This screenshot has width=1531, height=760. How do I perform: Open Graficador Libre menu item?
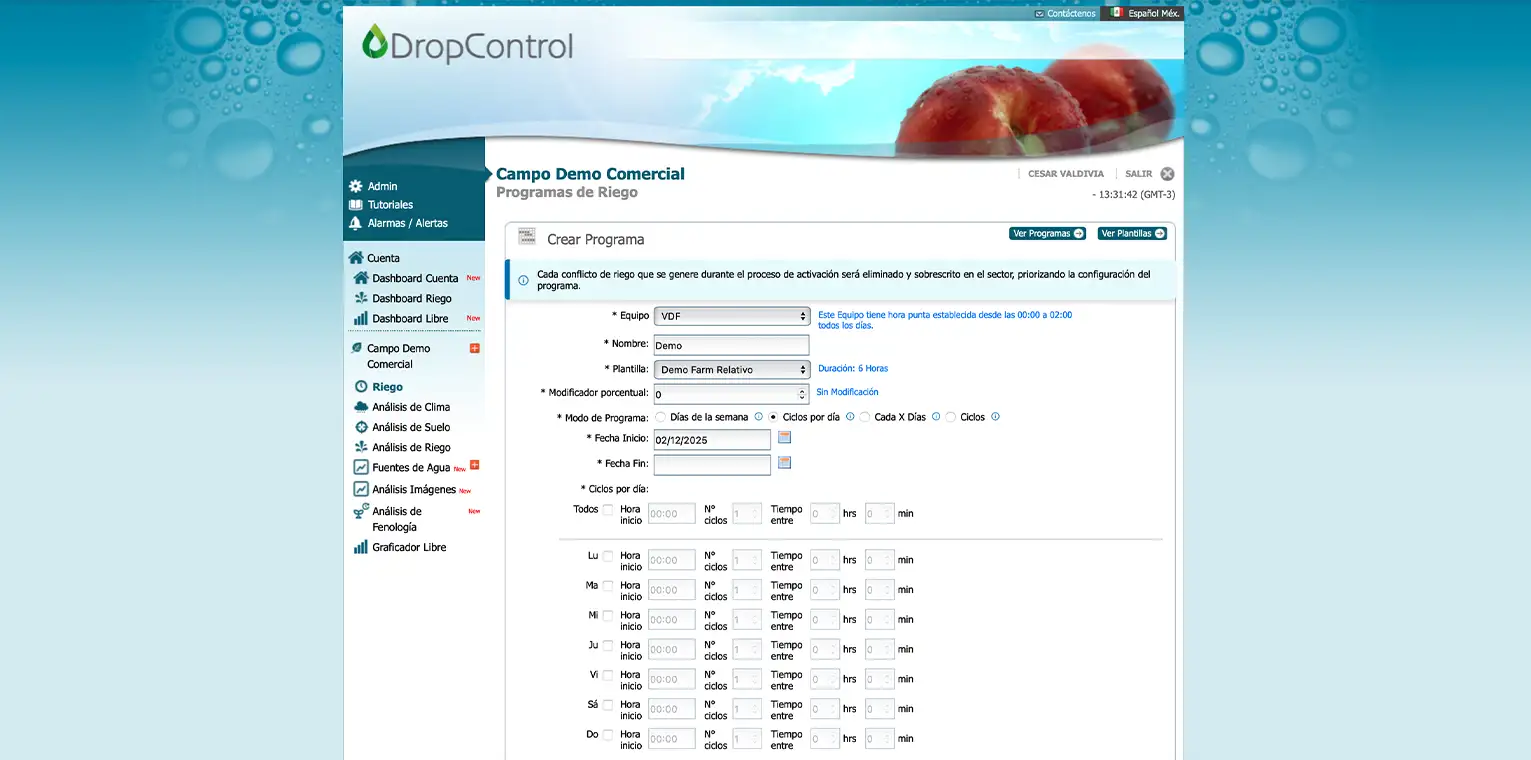pyautogui.click(x=409, y=548)
